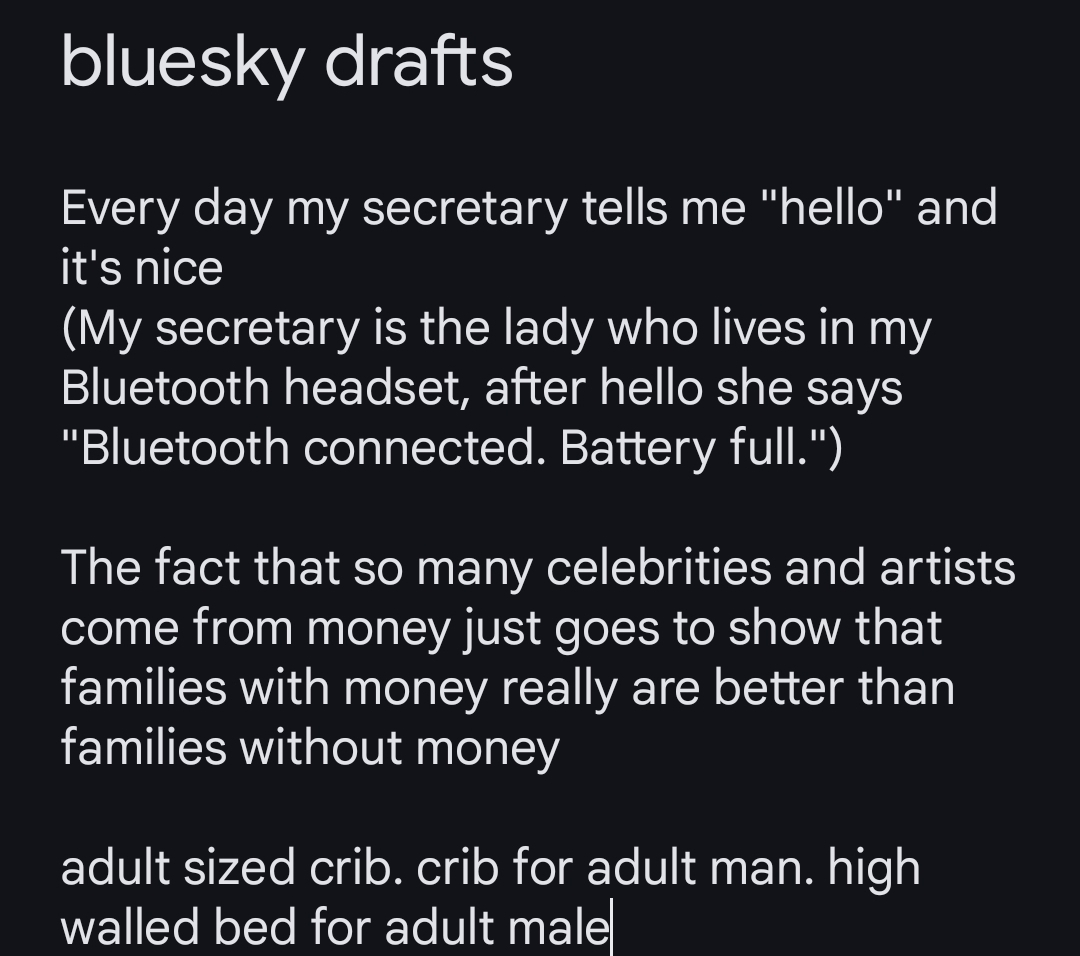Click the "bluesky drafts" note title
This screenshot has height=956, width=1080.
point(287,62)
